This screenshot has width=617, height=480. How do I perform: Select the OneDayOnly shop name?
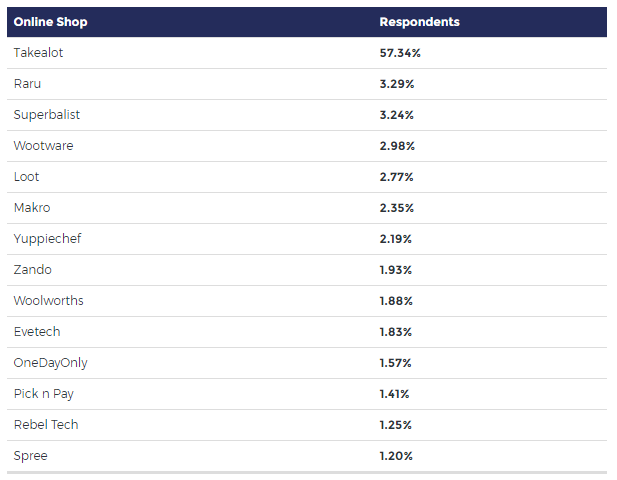pos(50,363)
